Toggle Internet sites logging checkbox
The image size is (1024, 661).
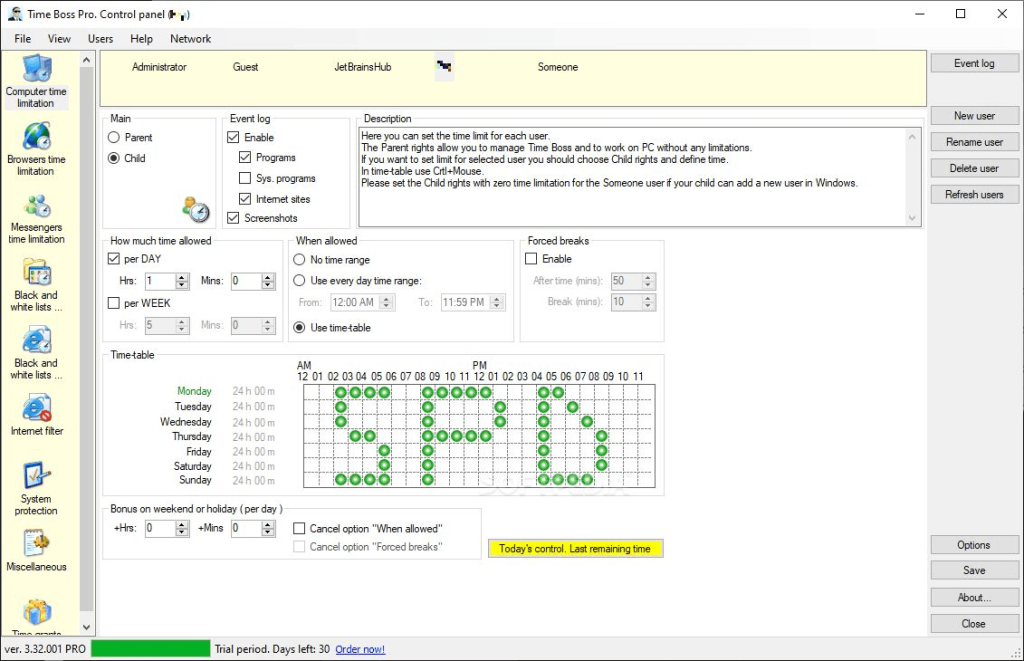pos(245,199)
